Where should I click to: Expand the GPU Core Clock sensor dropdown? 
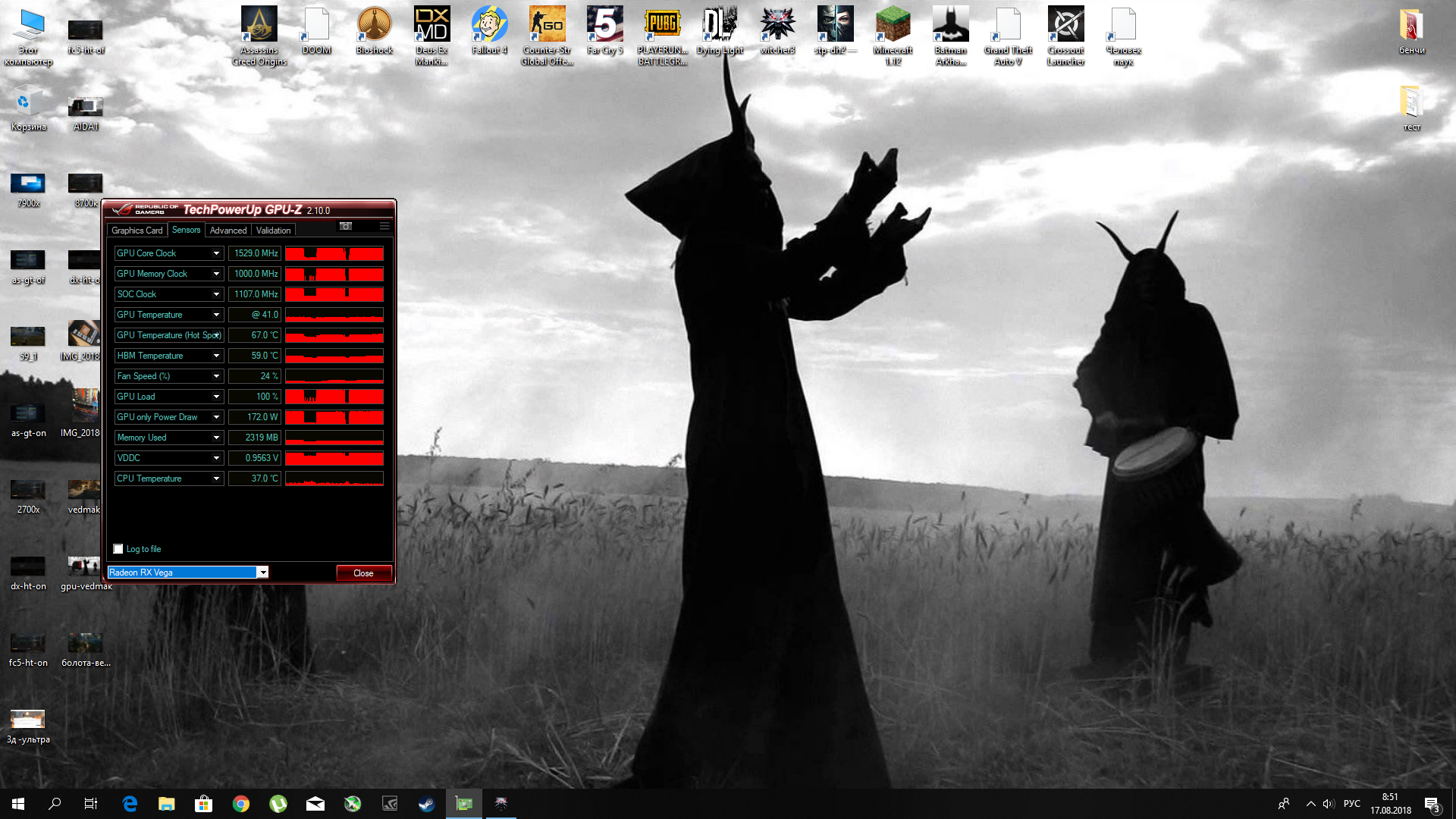tap(216, 253)
